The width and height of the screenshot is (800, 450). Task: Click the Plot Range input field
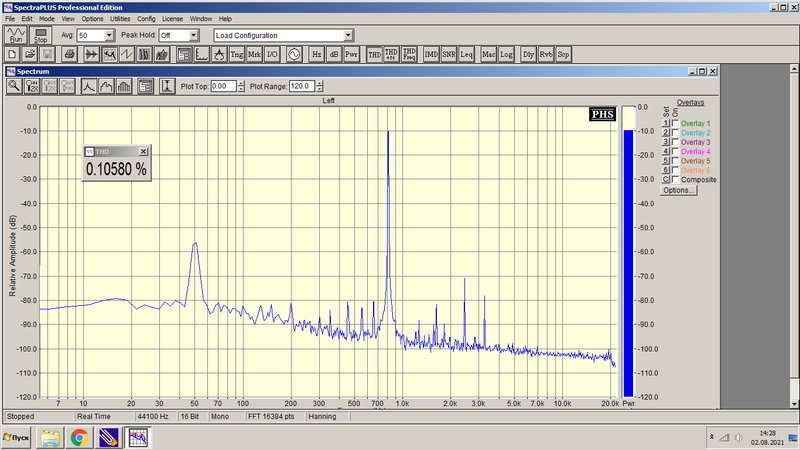[x=302, y=86]
